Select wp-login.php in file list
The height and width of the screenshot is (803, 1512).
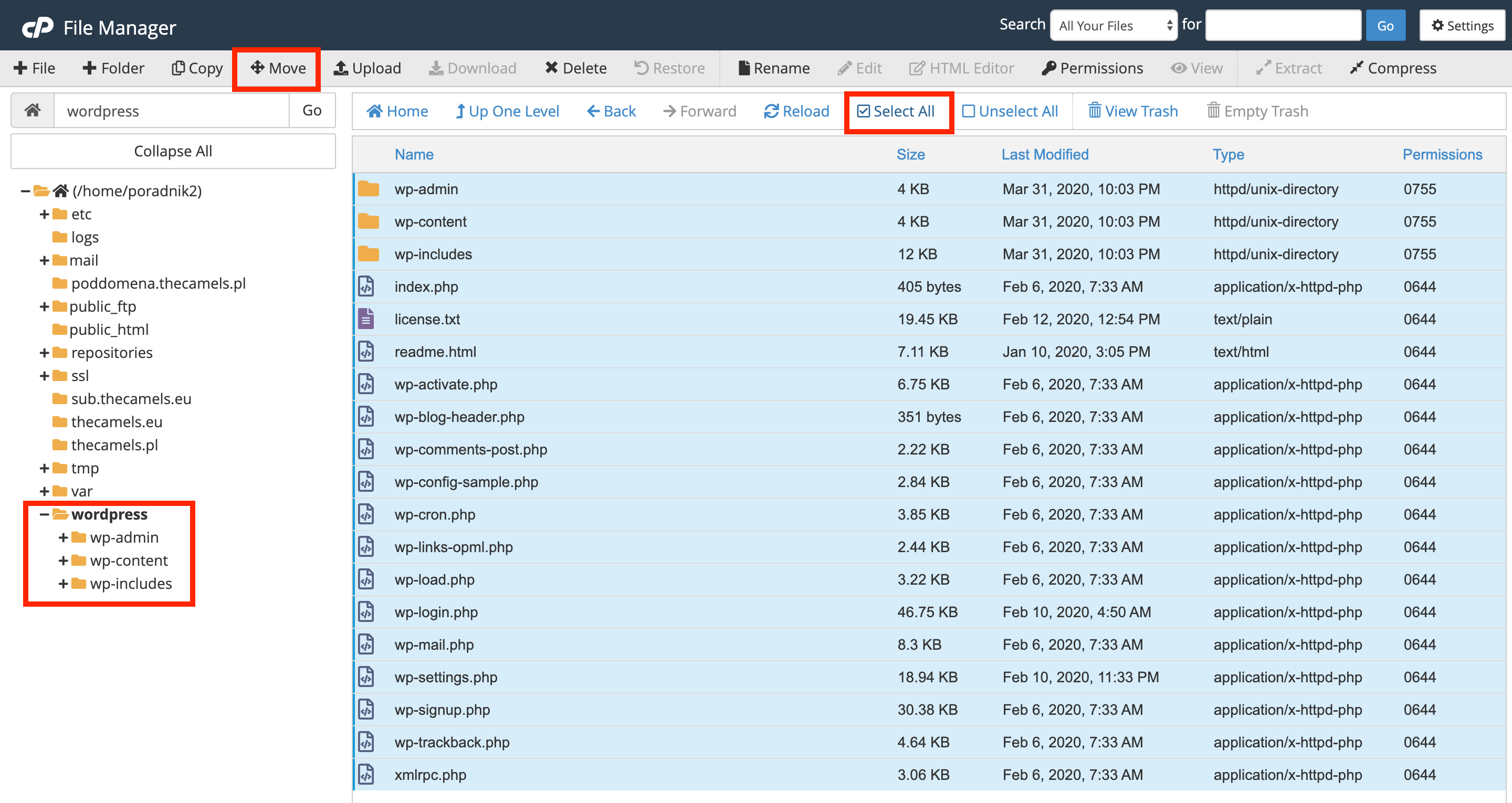(x=929, y=612)
